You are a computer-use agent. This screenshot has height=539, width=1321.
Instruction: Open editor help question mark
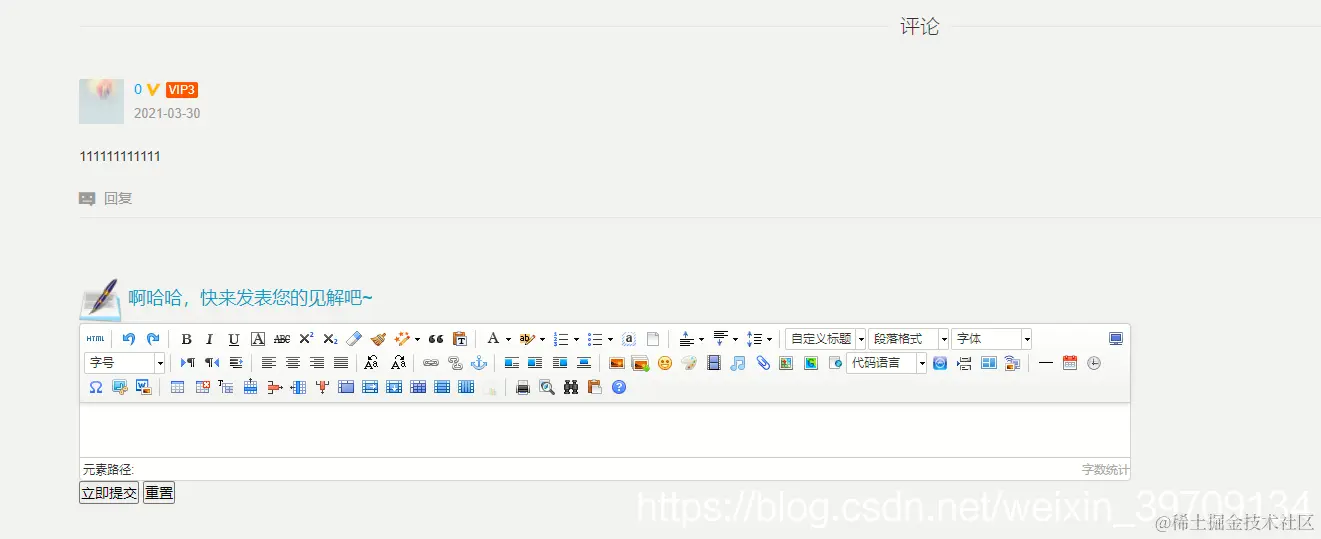click(618, 387)
